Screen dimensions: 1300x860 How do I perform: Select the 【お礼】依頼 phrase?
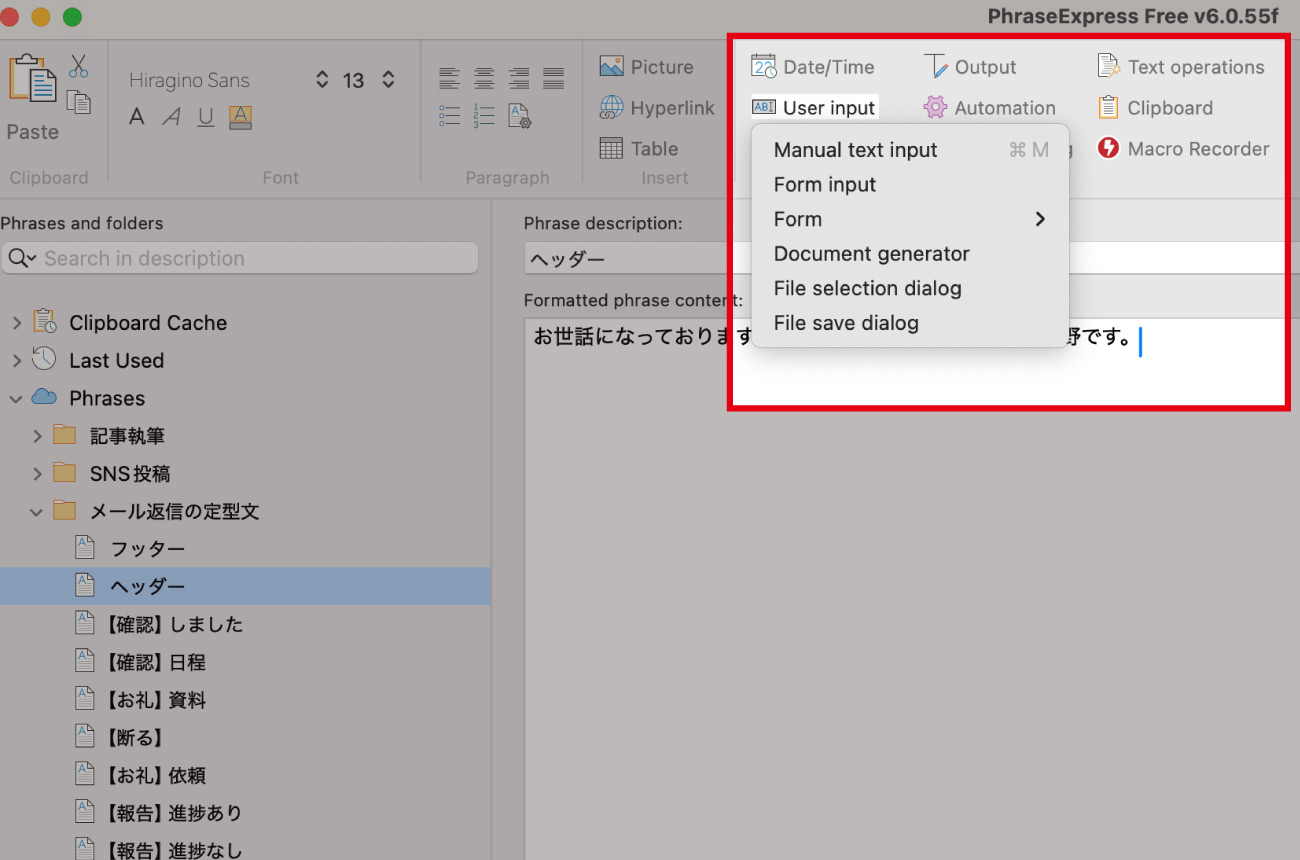point(155,776)
